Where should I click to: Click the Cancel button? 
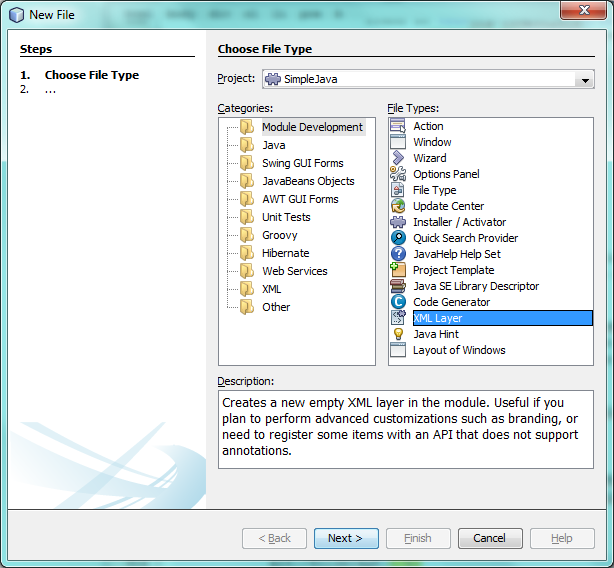[x=490, y=538]
